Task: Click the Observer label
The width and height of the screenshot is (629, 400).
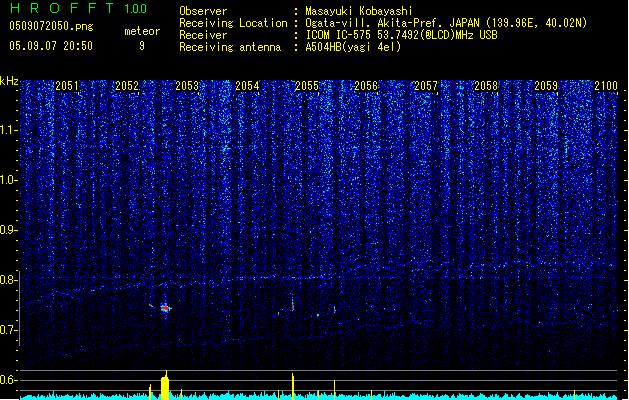Action: [x=203, y=11]
